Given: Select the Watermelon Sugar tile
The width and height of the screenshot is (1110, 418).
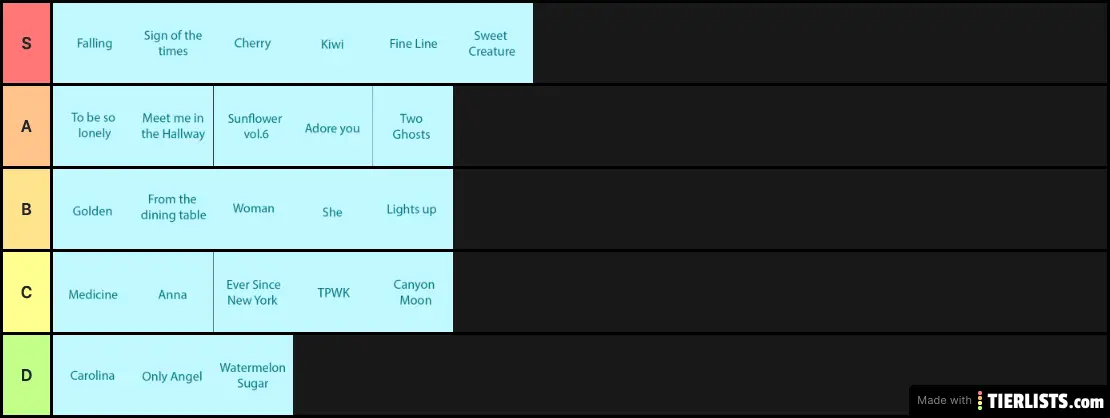Looking at the screenshot, I should coord(253,375).
